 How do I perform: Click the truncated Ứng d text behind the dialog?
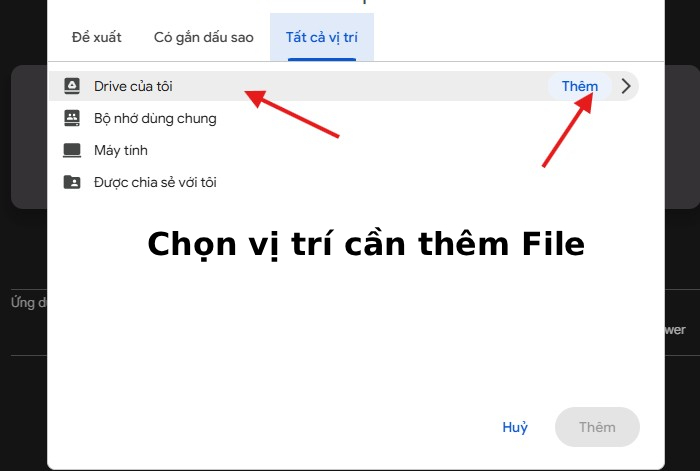coord(24,302)
